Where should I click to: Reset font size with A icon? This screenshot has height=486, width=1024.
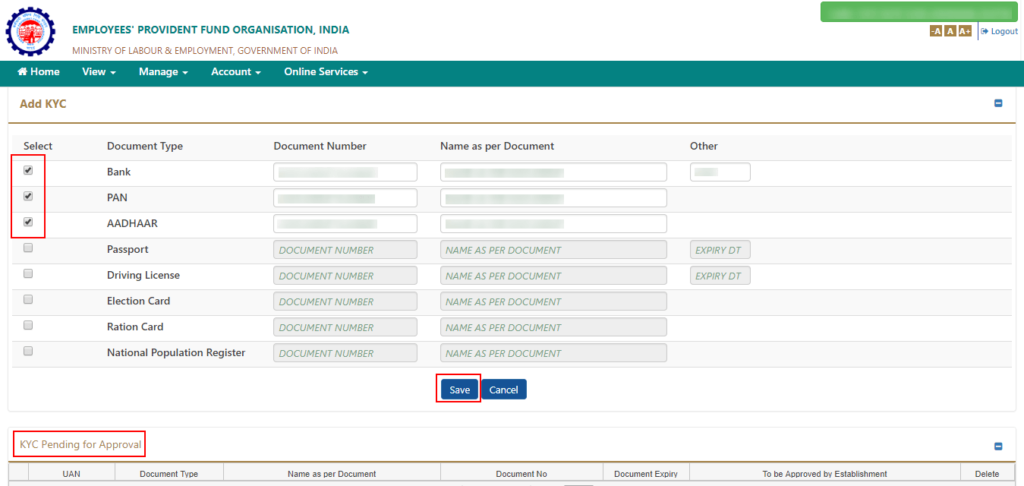click(950, 31)
